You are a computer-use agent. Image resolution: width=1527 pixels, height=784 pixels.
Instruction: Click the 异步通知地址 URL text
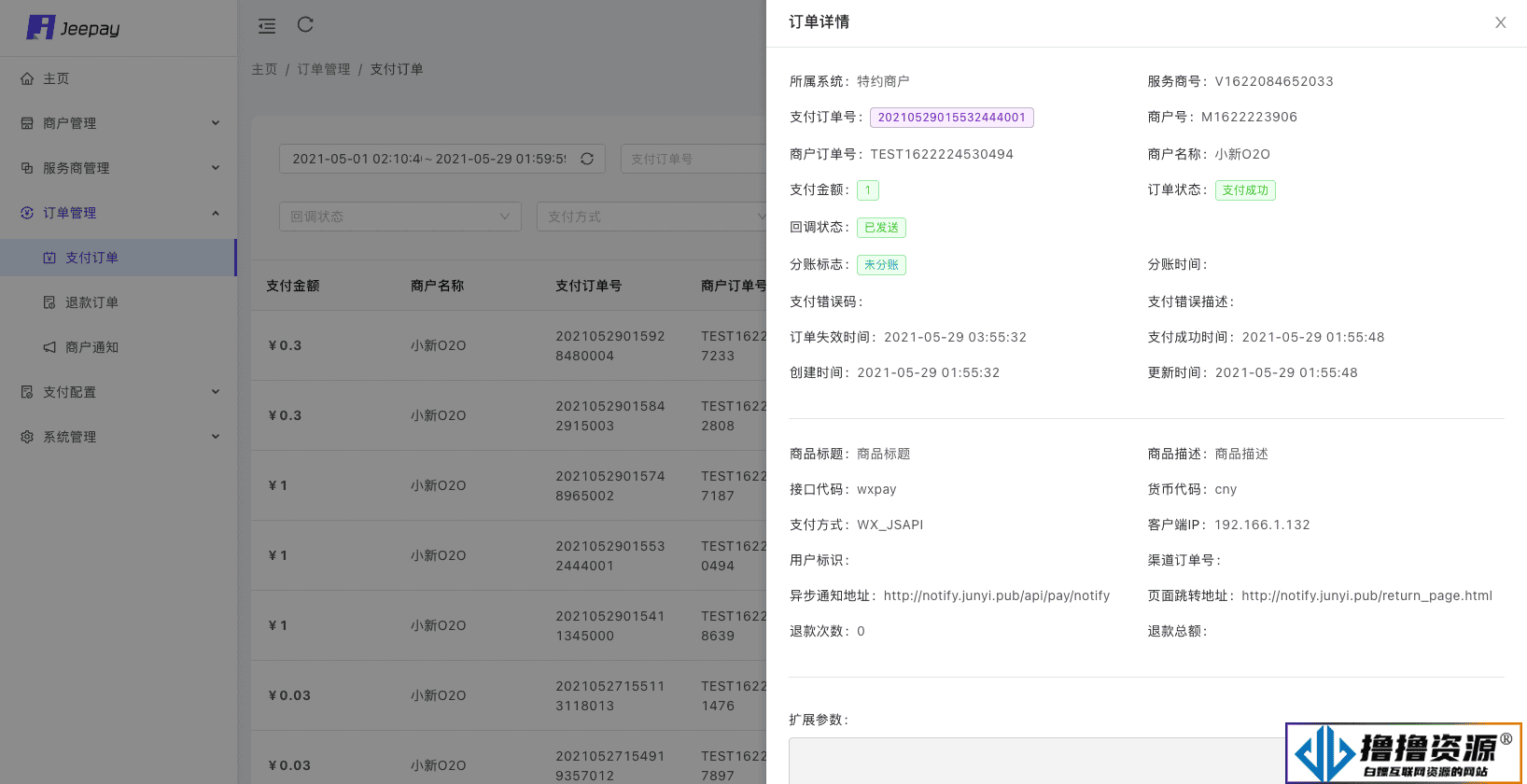[x=997, y=595]
